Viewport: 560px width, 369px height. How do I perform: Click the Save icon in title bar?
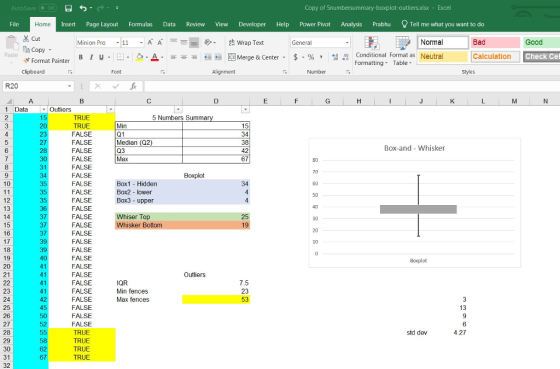point(68,8)
